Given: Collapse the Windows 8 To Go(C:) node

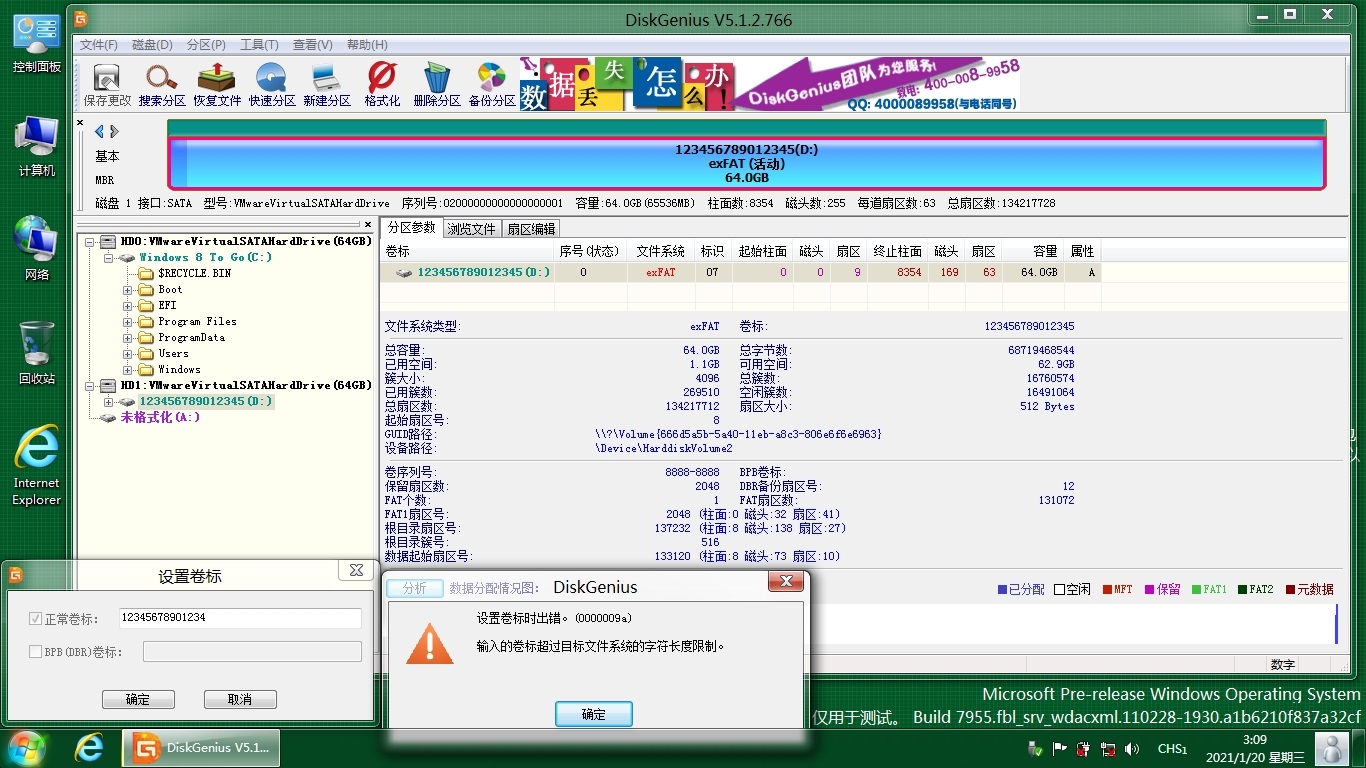Looking at the screenshot, I should point(110,257).
